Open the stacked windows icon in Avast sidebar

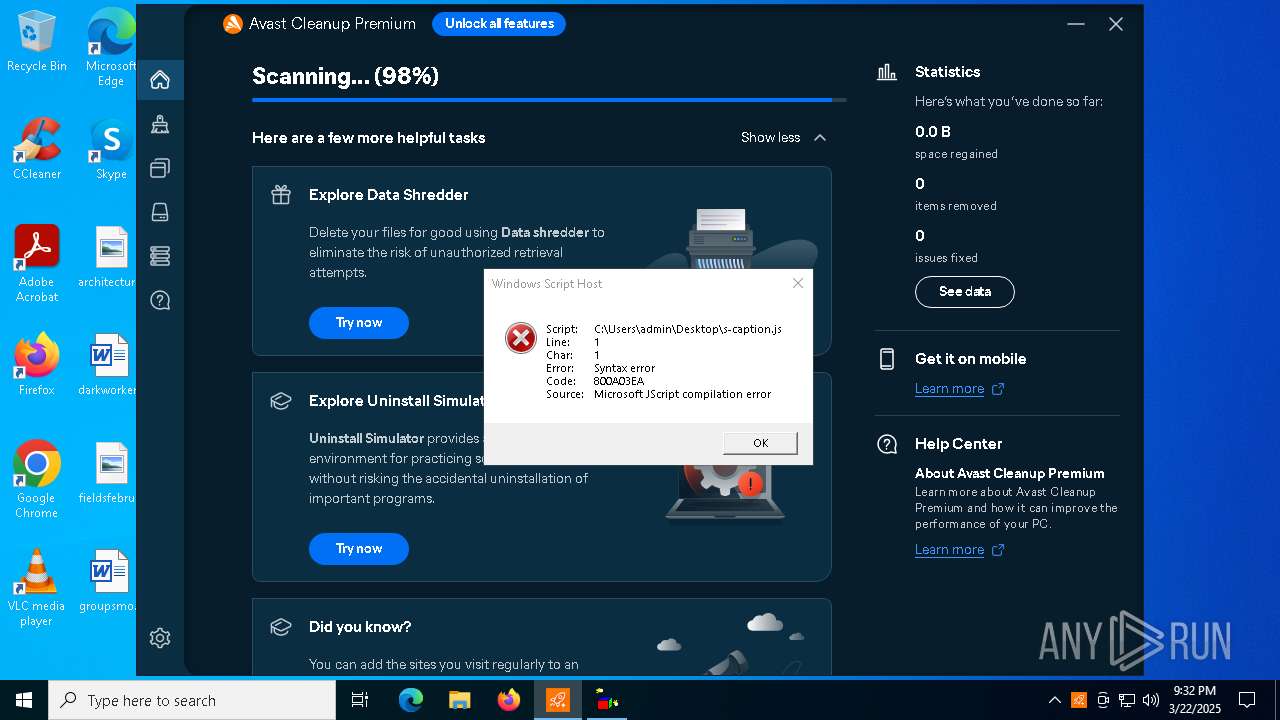click(160, 168)
